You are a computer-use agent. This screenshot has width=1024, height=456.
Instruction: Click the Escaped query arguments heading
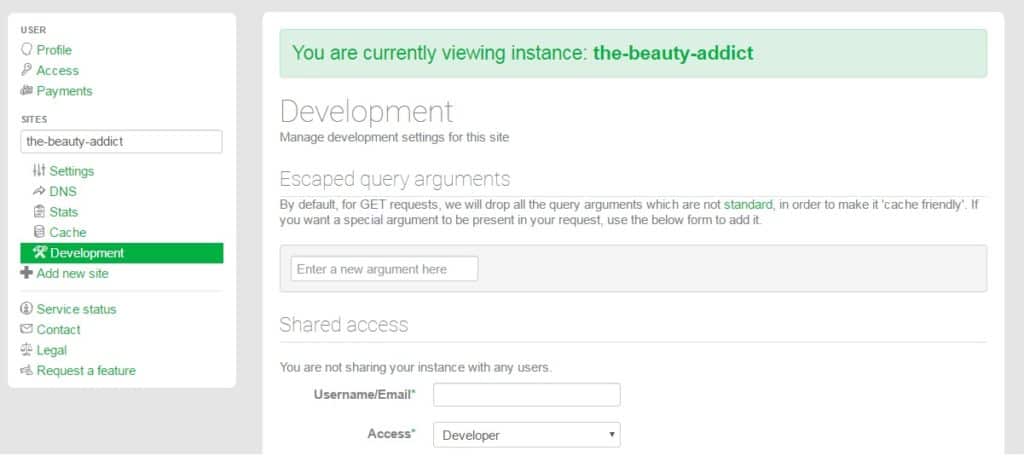[x=394, y=179]
